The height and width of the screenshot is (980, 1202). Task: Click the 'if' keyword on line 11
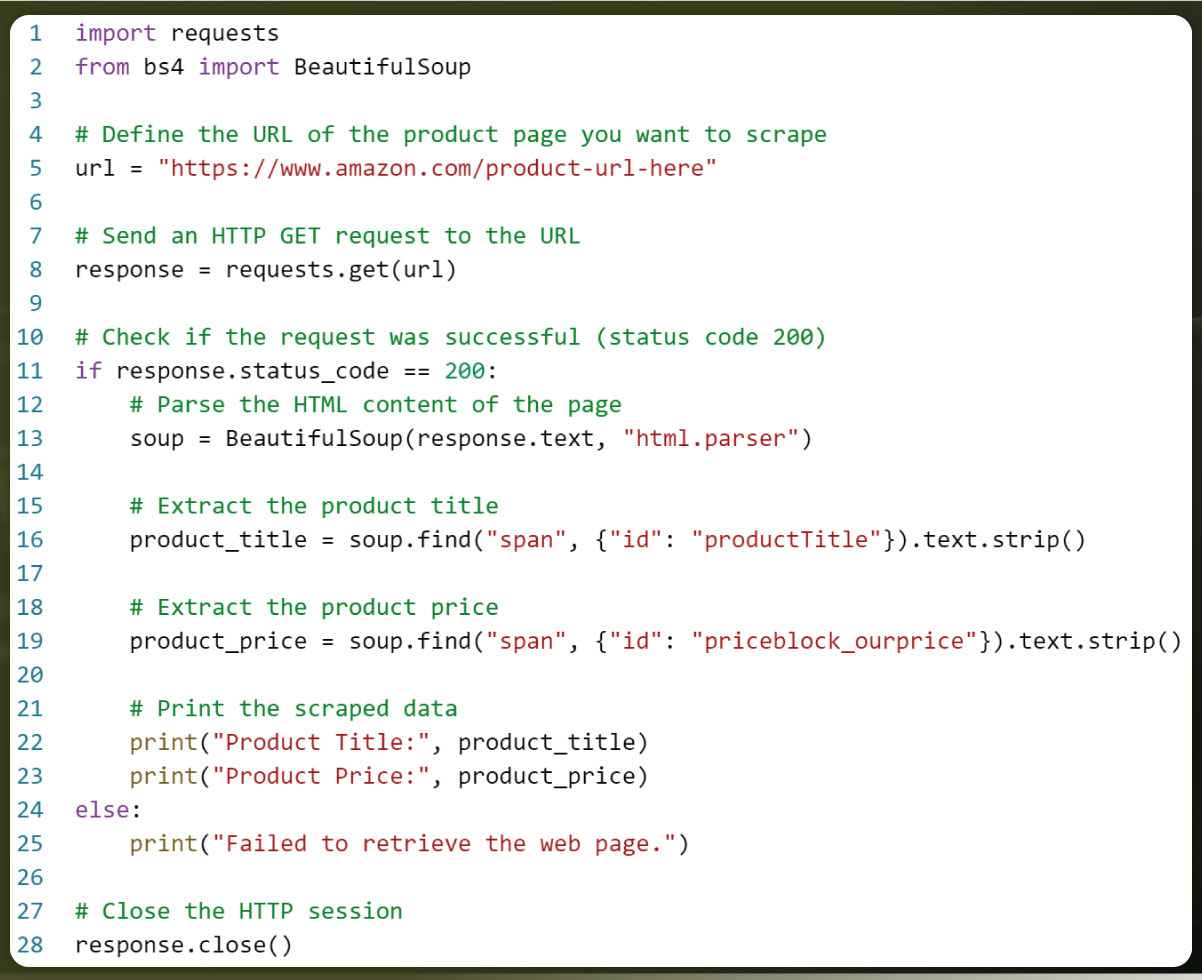coord(88,371)
